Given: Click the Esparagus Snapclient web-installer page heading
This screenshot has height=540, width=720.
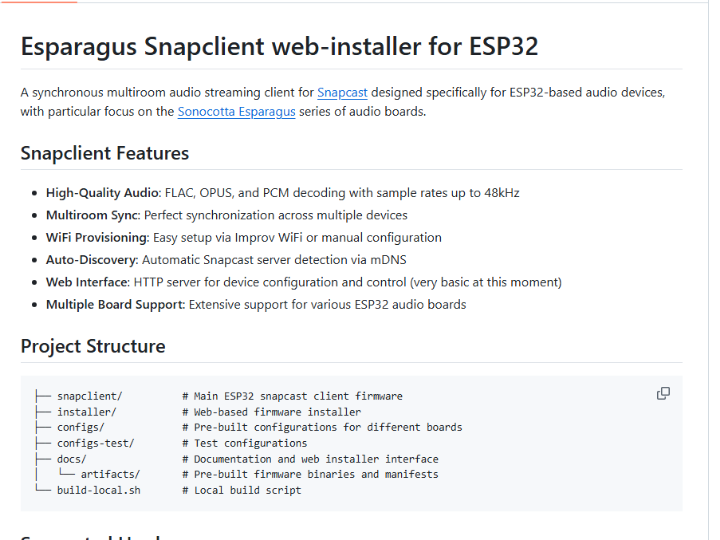Looking at the screenshot, I should pyautogui.click(x=279, y=47).
